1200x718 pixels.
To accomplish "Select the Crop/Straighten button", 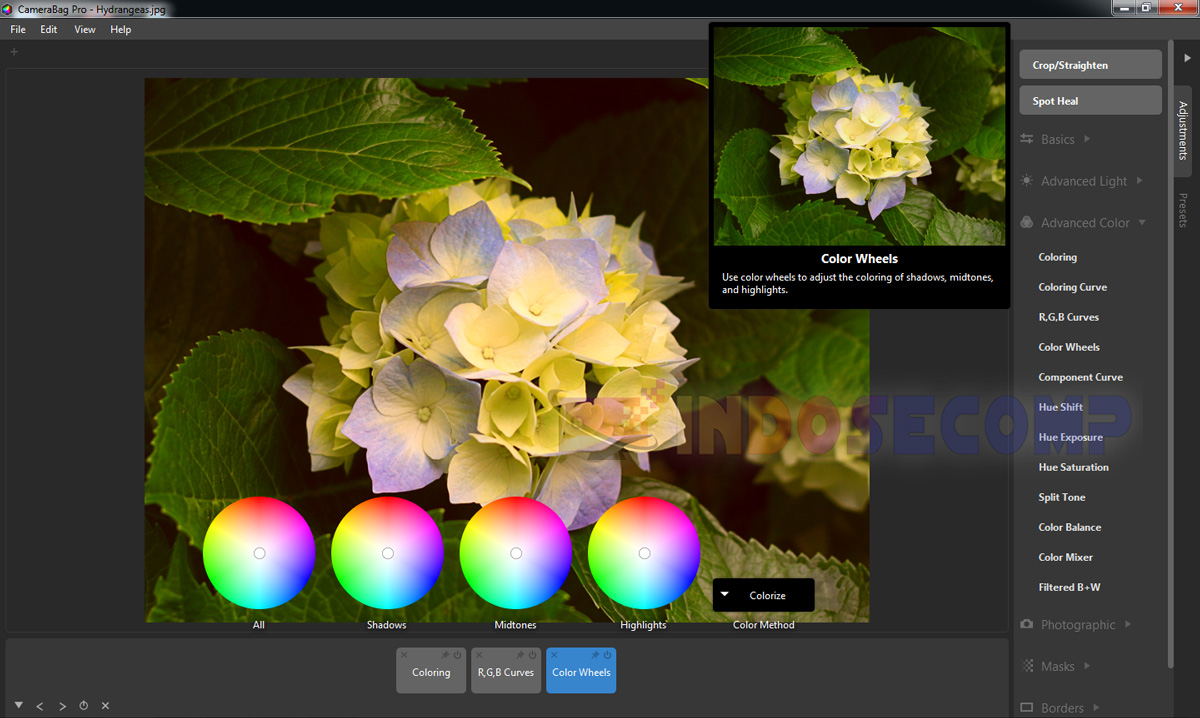I will pyautogui.click(x=1090, y=64).
